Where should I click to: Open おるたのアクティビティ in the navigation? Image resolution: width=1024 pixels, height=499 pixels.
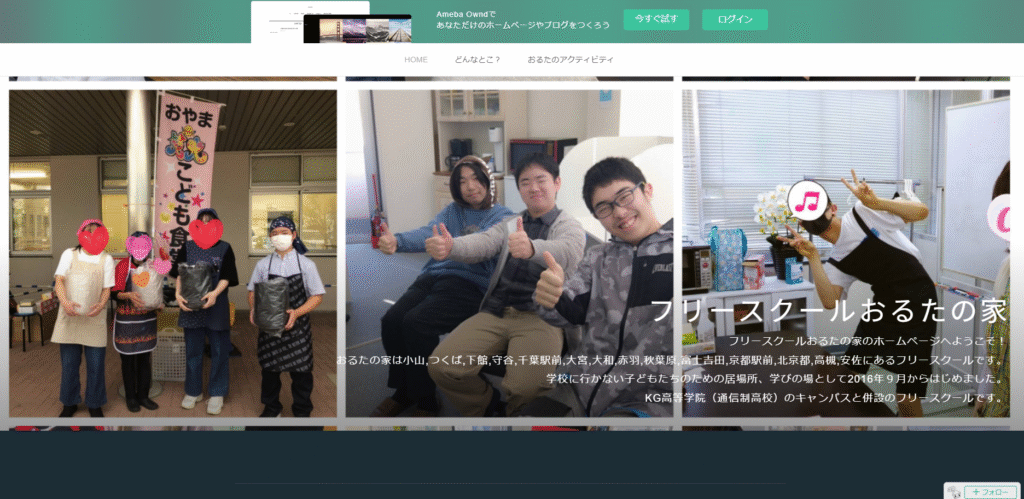click(570, 60)
